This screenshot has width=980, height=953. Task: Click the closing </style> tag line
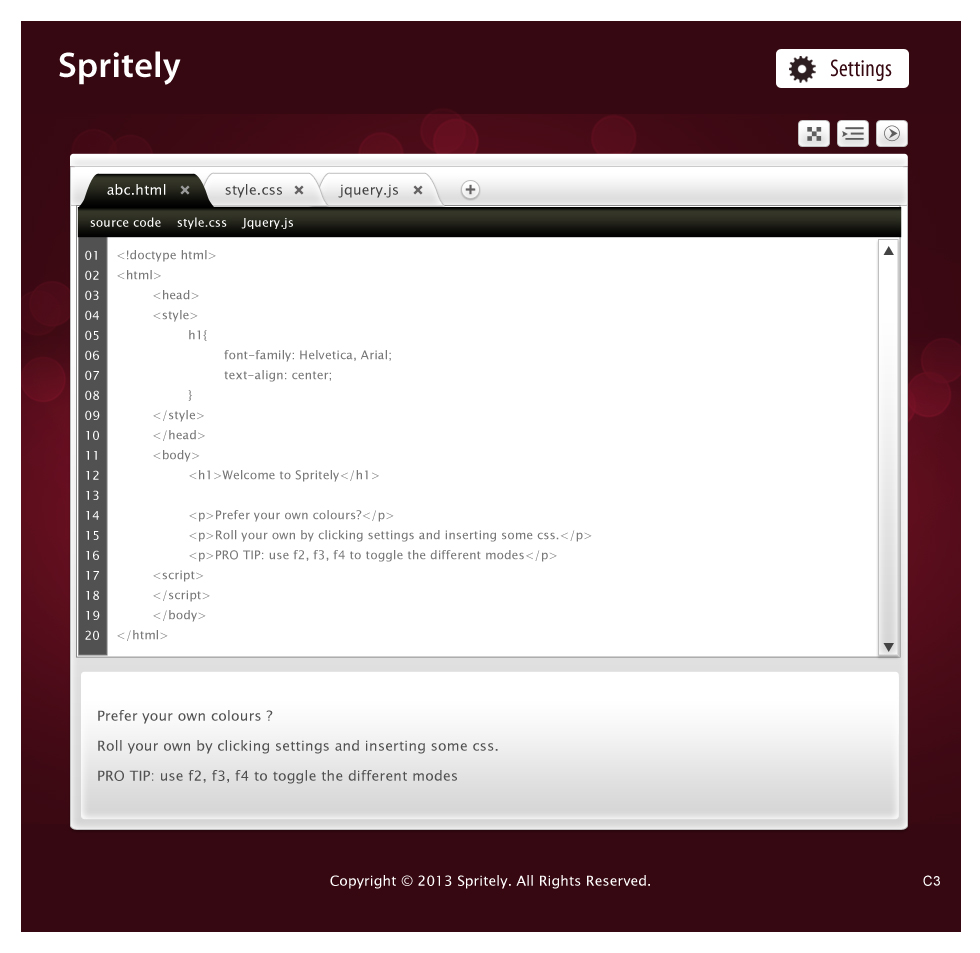click(178, 416)
